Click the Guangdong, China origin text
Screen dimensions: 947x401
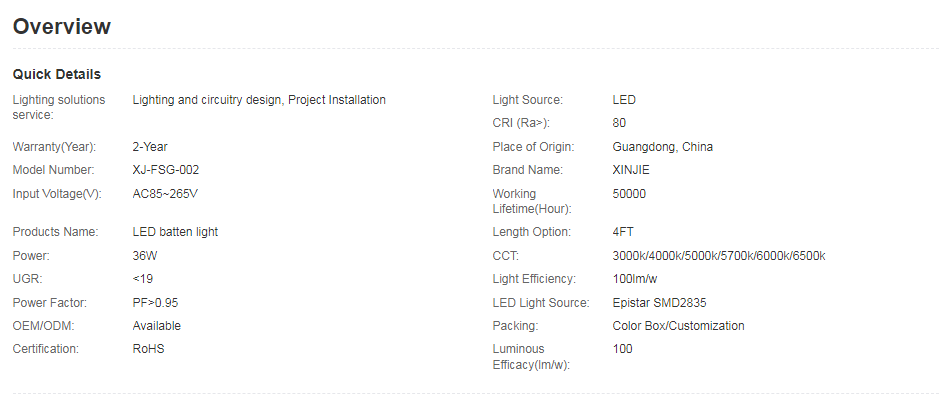coord(662,147)
